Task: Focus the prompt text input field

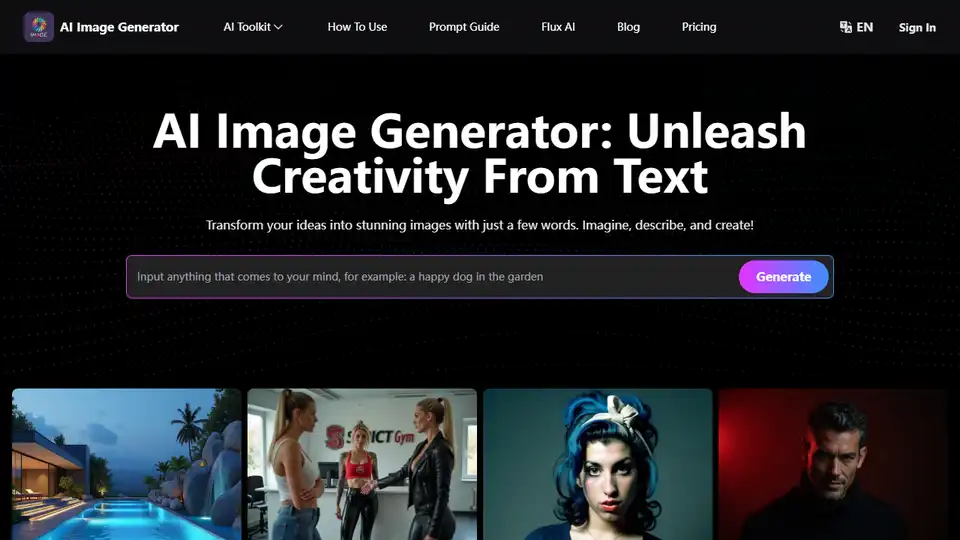Action: pyautogui.click(x=430, y=277)
